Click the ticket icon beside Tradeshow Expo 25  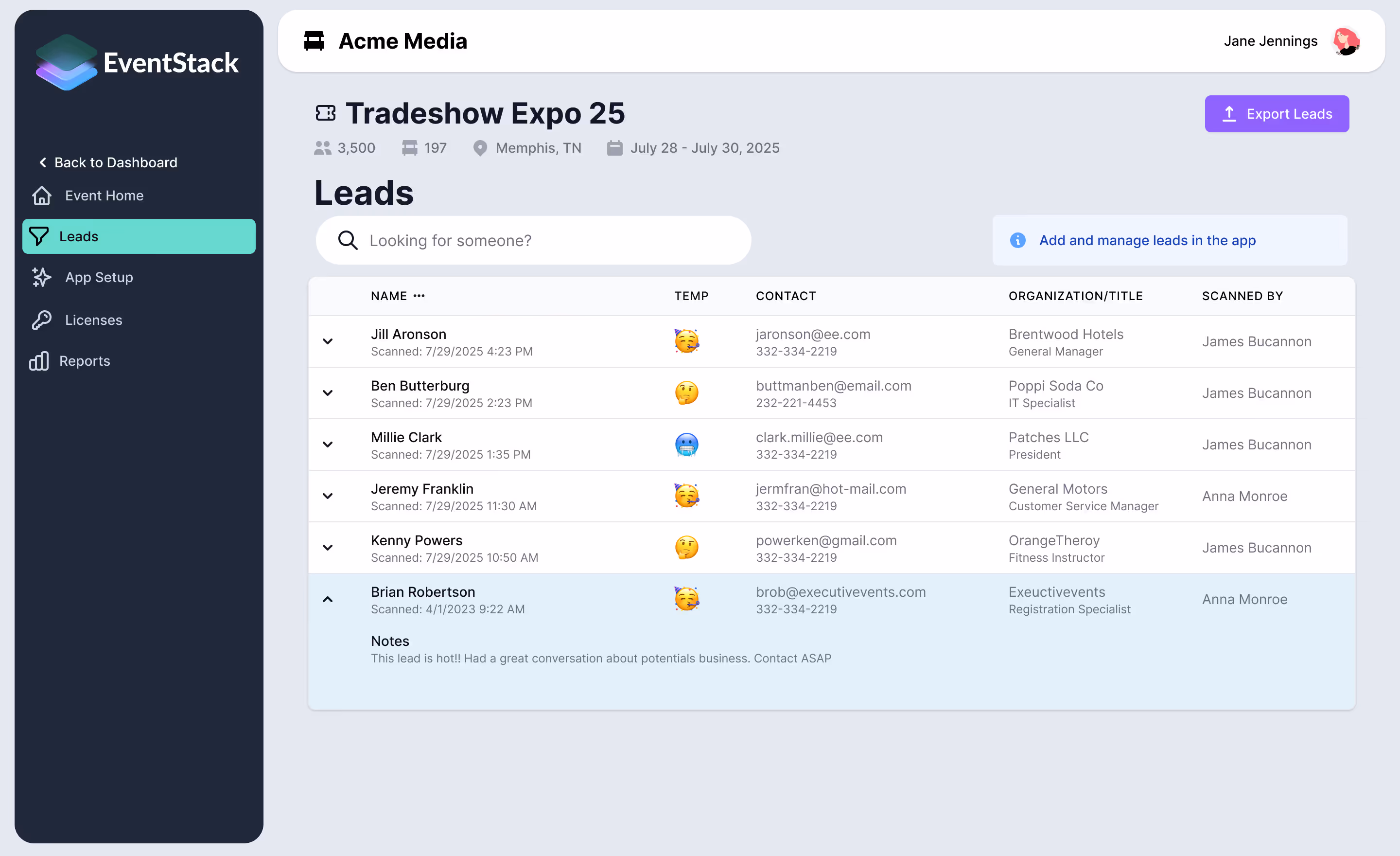pos(326,113)
